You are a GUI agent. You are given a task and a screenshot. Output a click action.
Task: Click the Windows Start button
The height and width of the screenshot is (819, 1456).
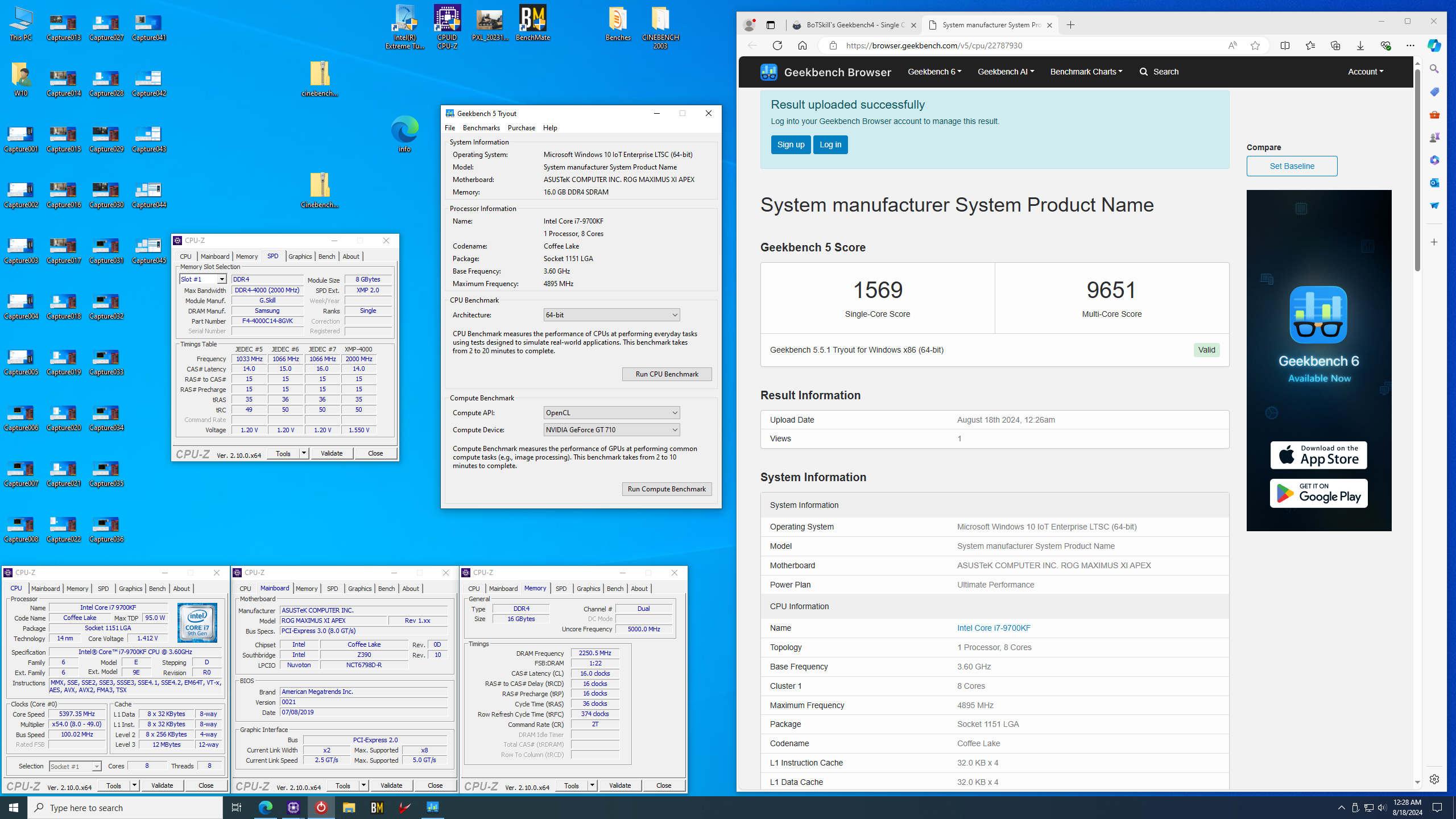click(14, 807)
